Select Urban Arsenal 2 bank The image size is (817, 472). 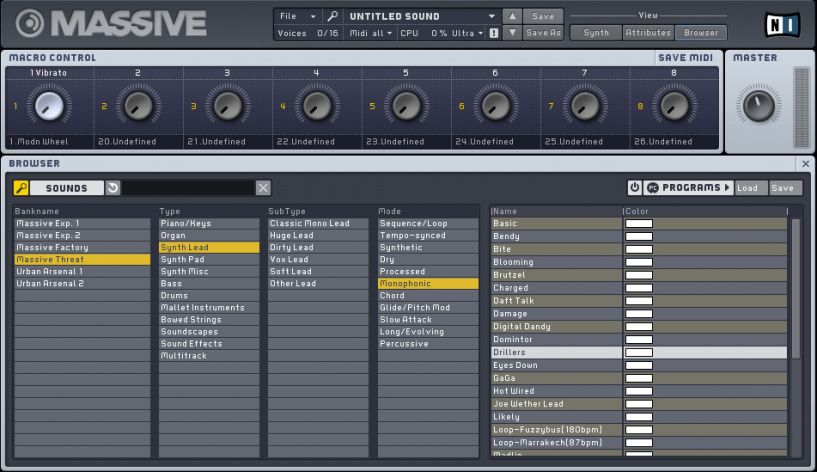(82, 283)
